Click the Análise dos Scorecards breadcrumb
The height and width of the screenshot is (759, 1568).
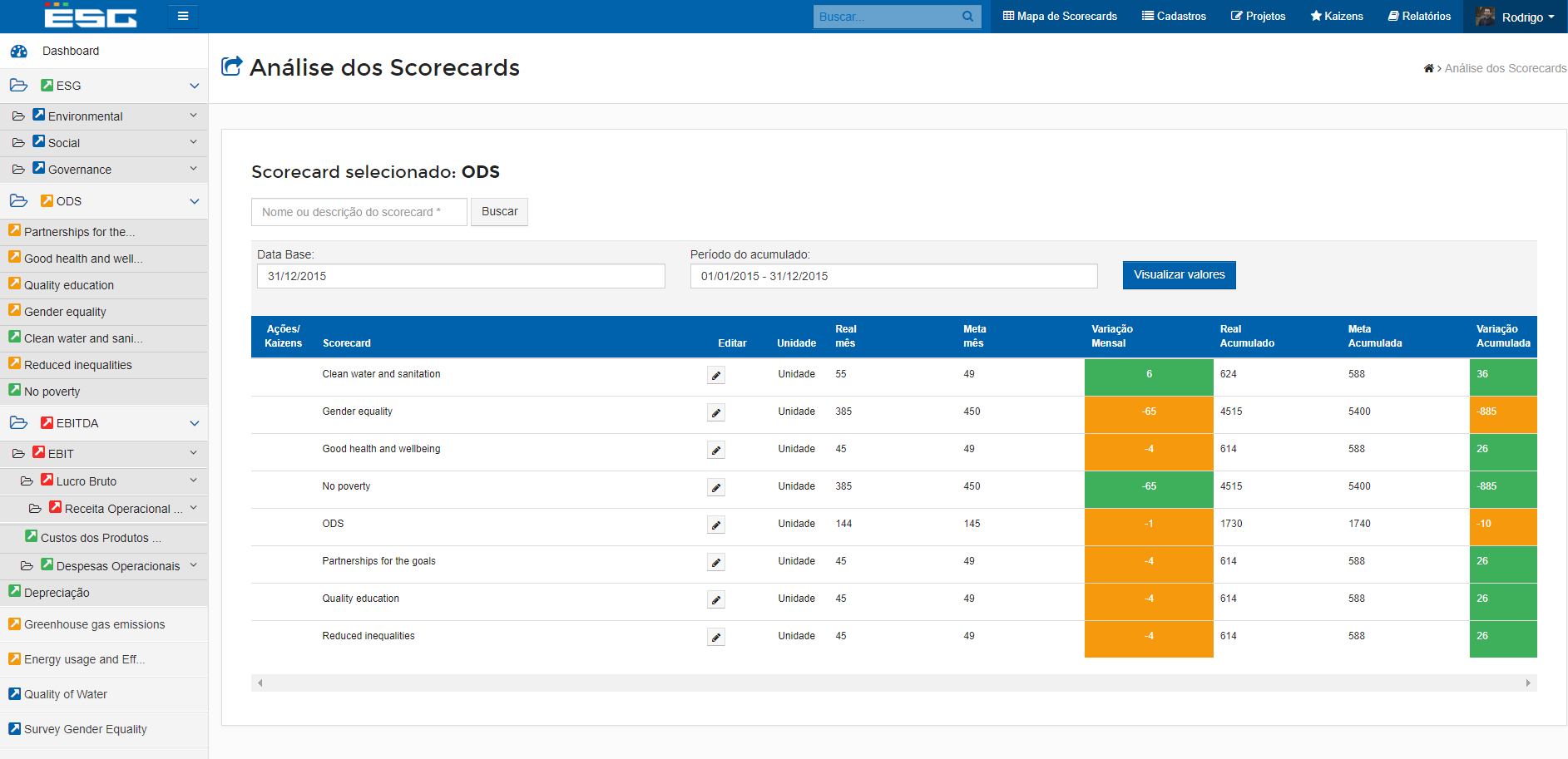point(1506,68)
